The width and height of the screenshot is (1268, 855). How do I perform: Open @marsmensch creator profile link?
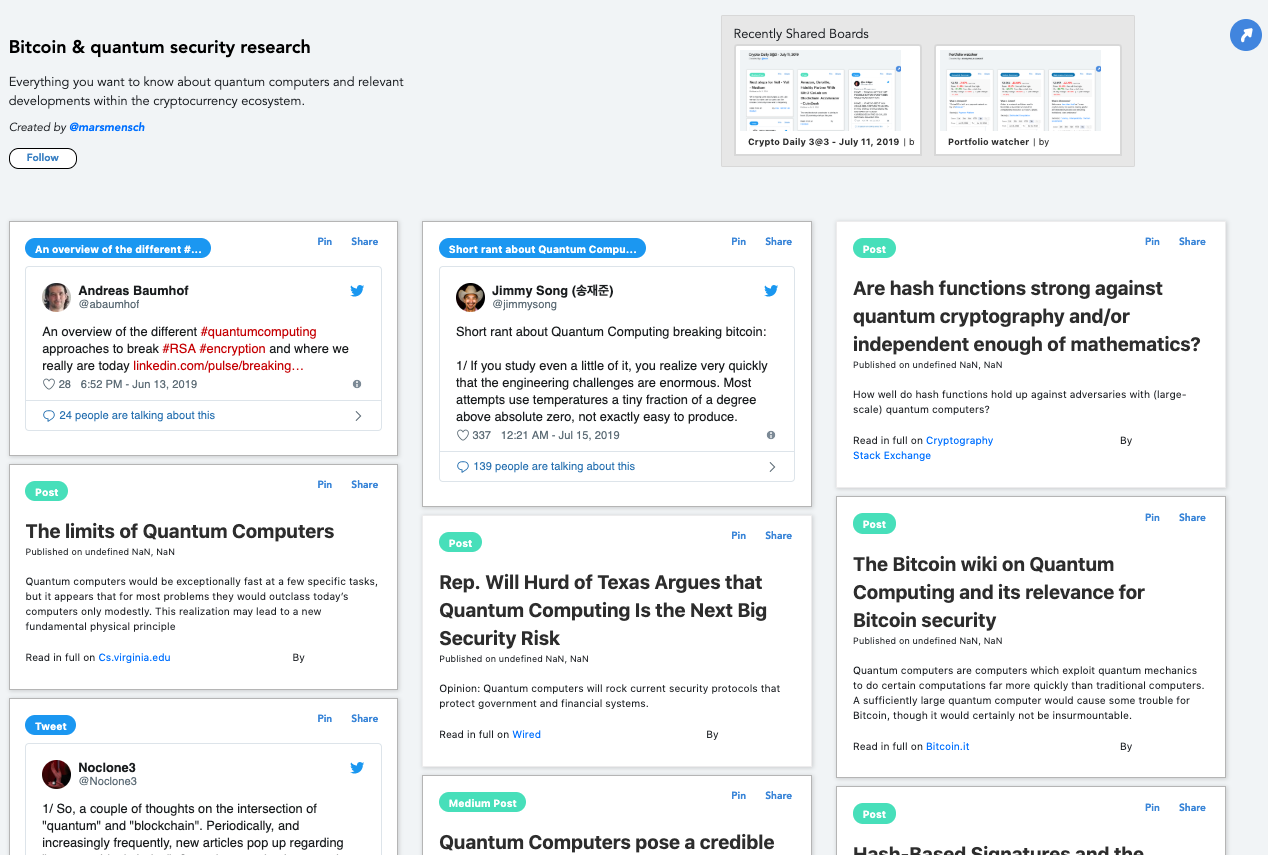click(x=106, y=128)
